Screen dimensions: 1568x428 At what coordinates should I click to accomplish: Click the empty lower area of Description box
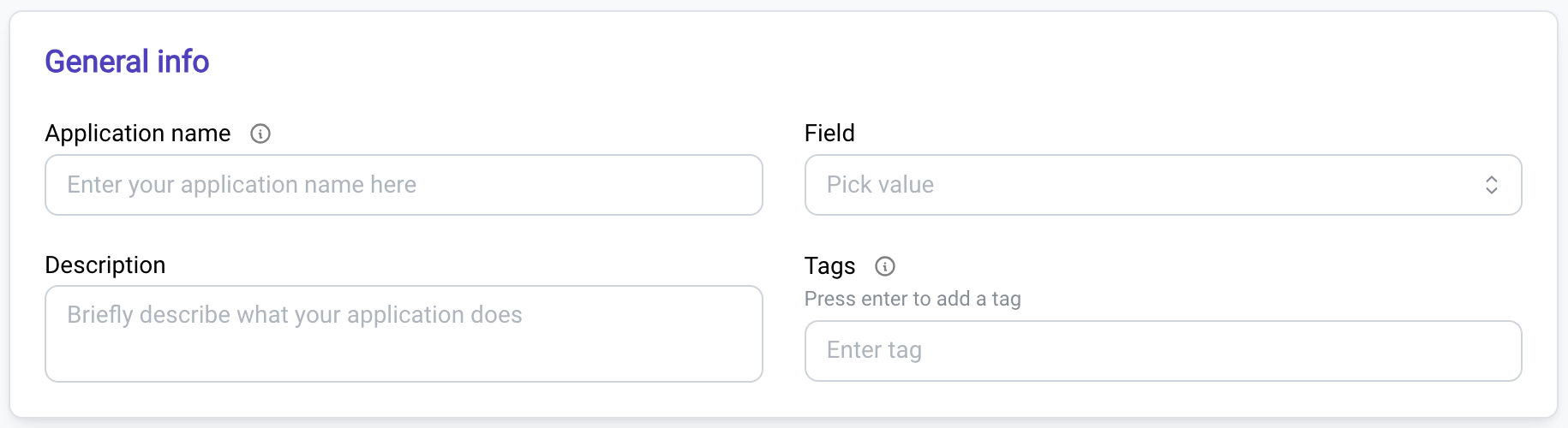[x=404, y=358]
